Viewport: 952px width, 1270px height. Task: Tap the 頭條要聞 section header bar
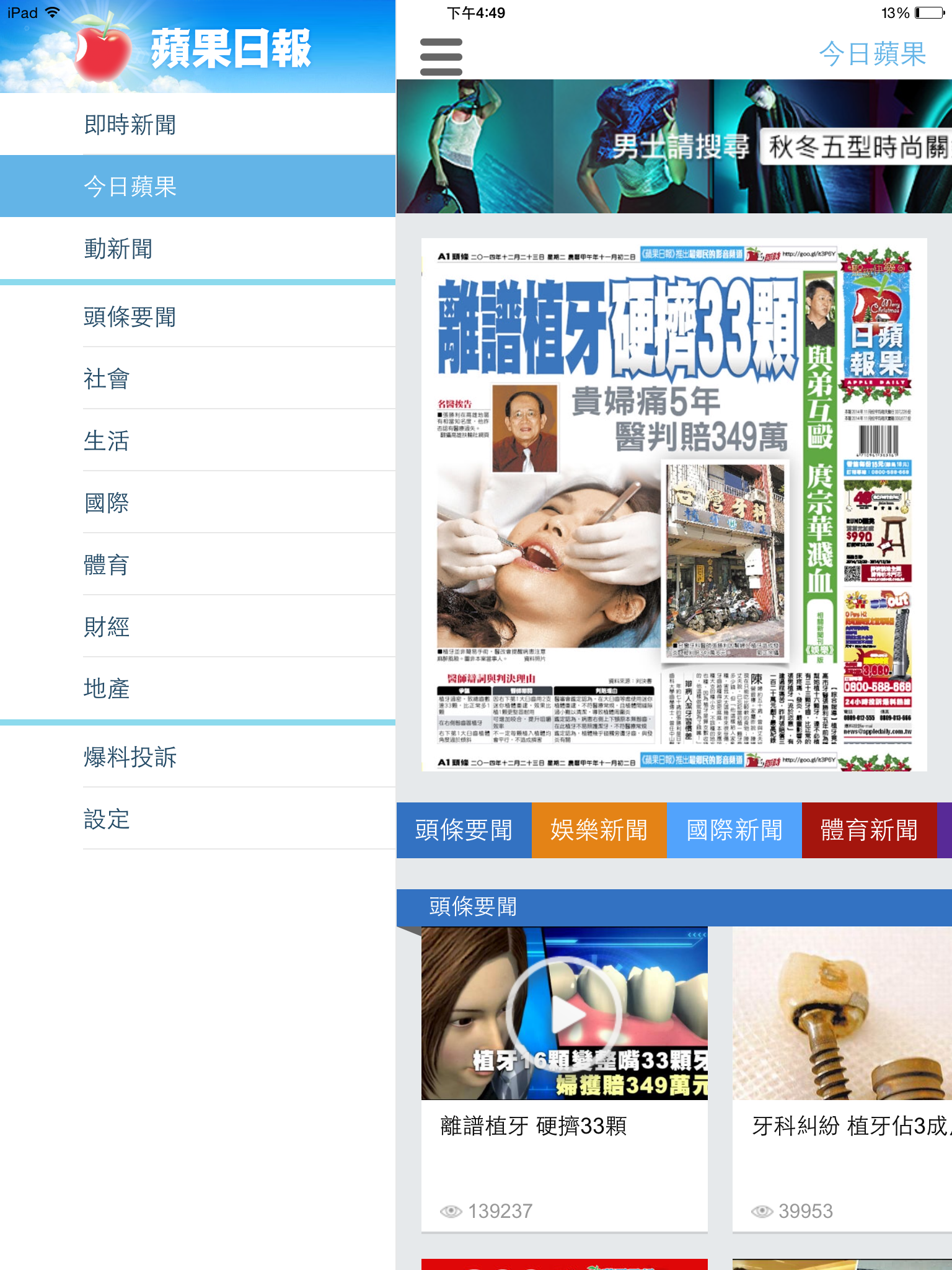(674, 907)
